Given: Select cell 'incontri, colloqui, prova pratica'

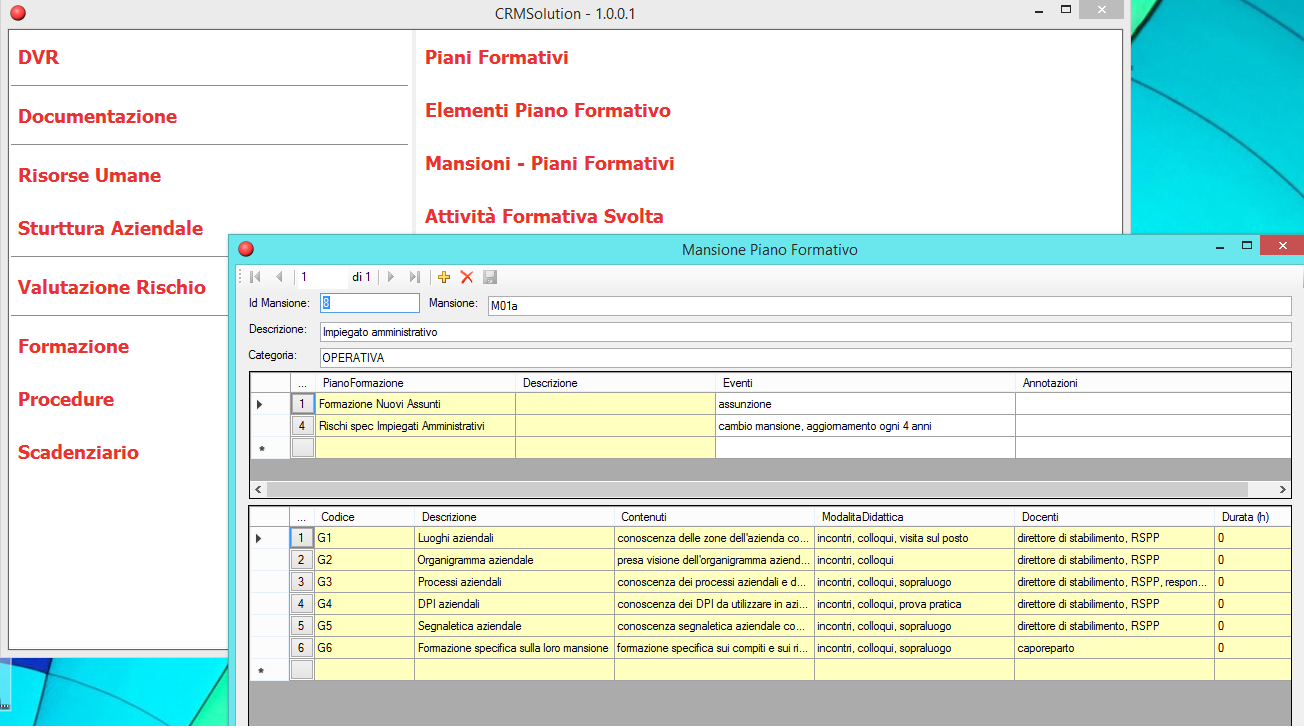Looking at the screenshot, I should point(914,604).
